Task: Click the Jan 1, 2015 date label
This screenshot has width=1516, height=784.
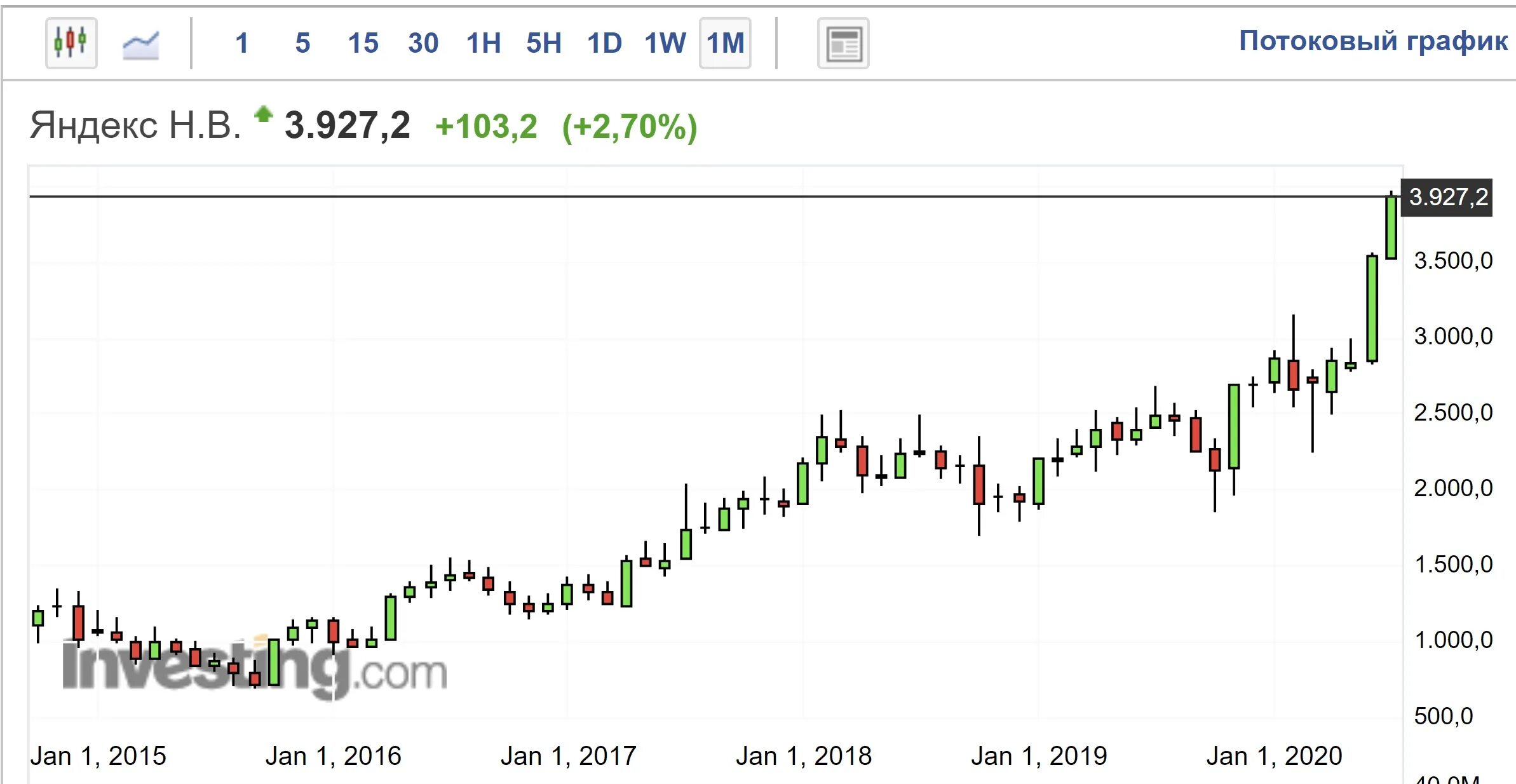Action: point(98,756)
